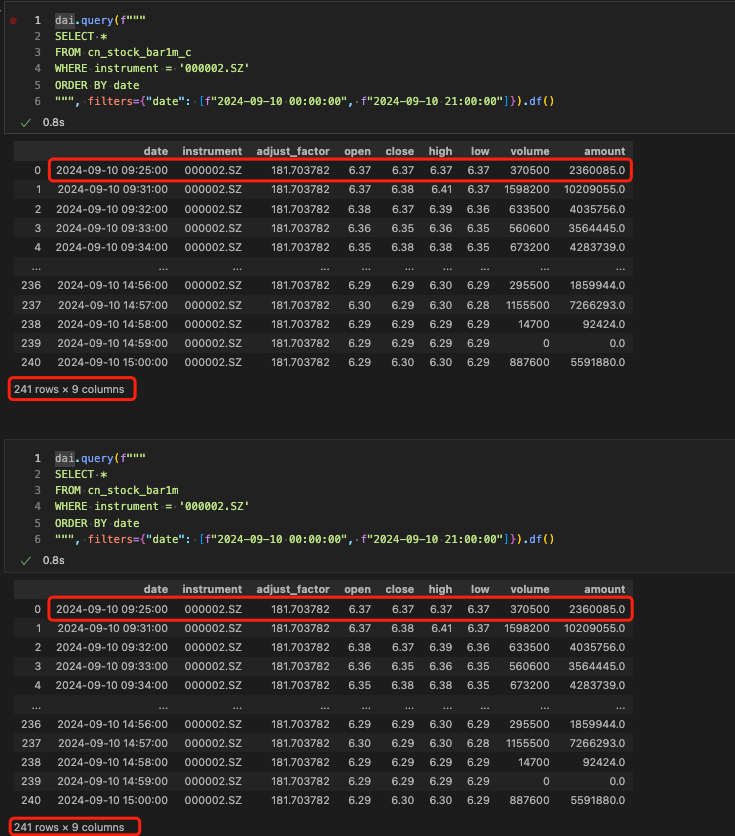This screenshot has height=836, width=735.
Task: Click the 'adjust_factor' header in first table
Action: 293,152
